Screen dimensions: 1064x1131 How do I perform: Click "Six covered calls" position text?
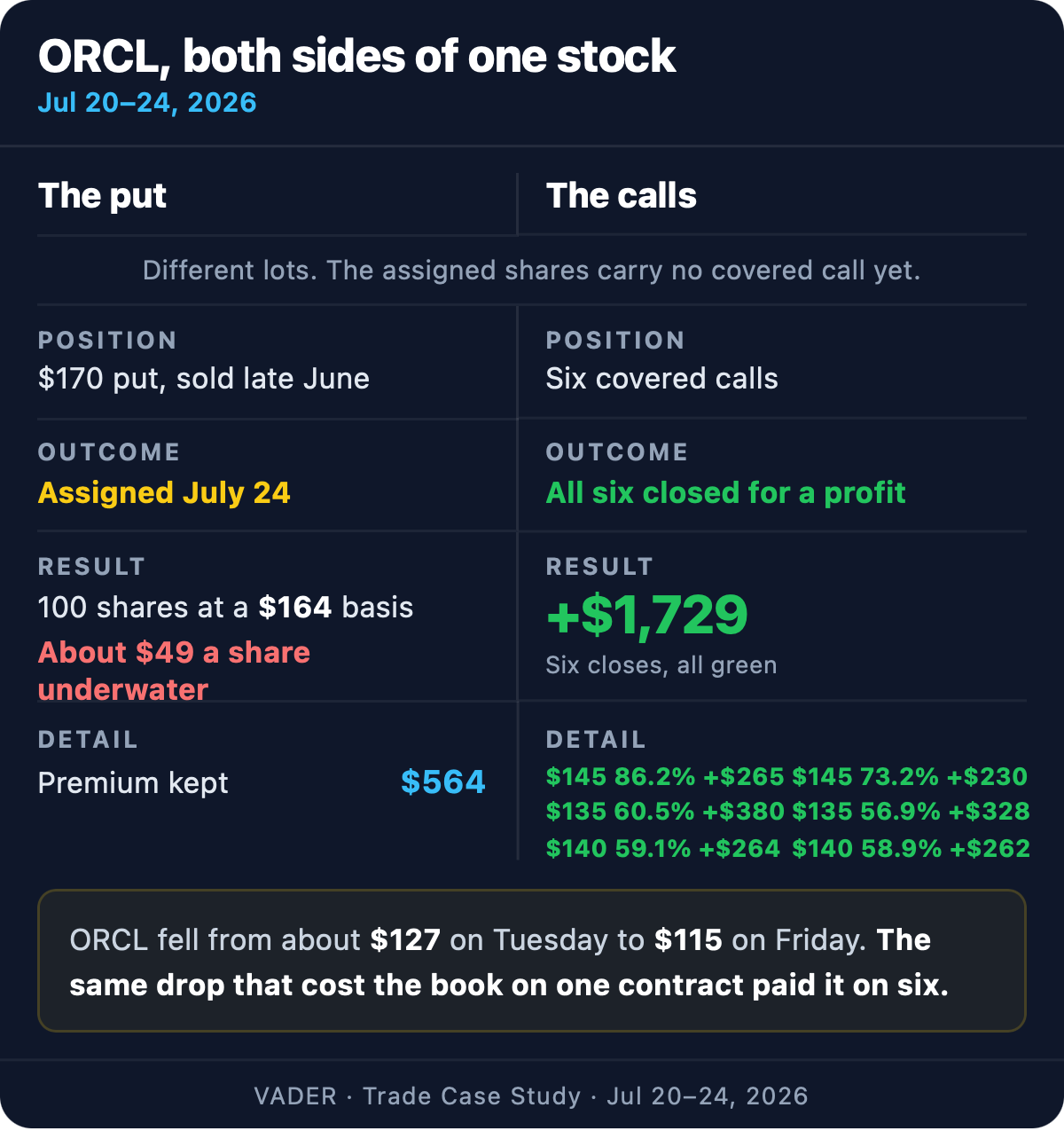(661, 379)
